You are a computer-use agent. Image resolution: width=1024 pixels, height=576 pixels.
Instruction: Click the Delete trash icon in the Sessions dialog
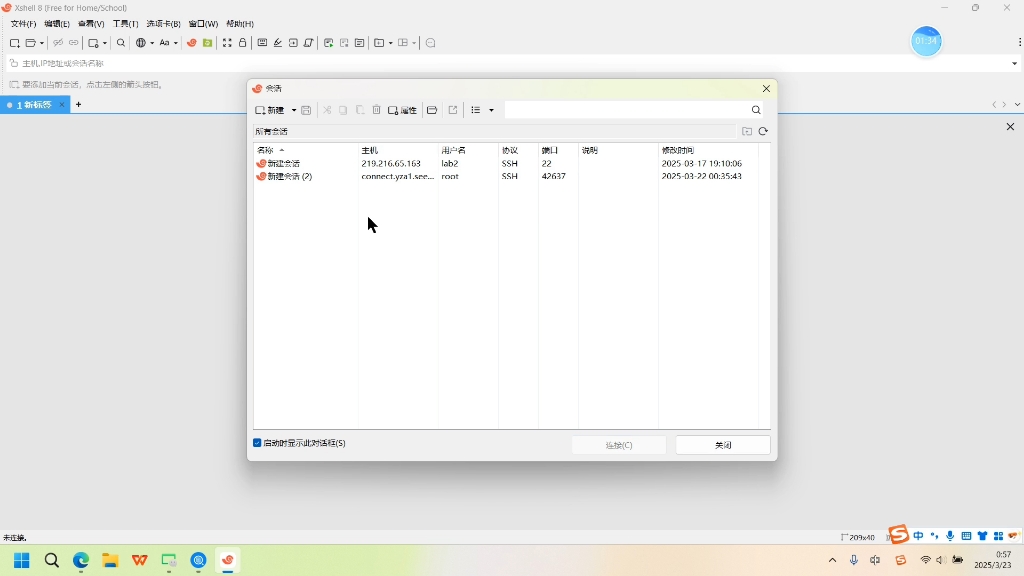pyautogui.click(x=377, y=110)
